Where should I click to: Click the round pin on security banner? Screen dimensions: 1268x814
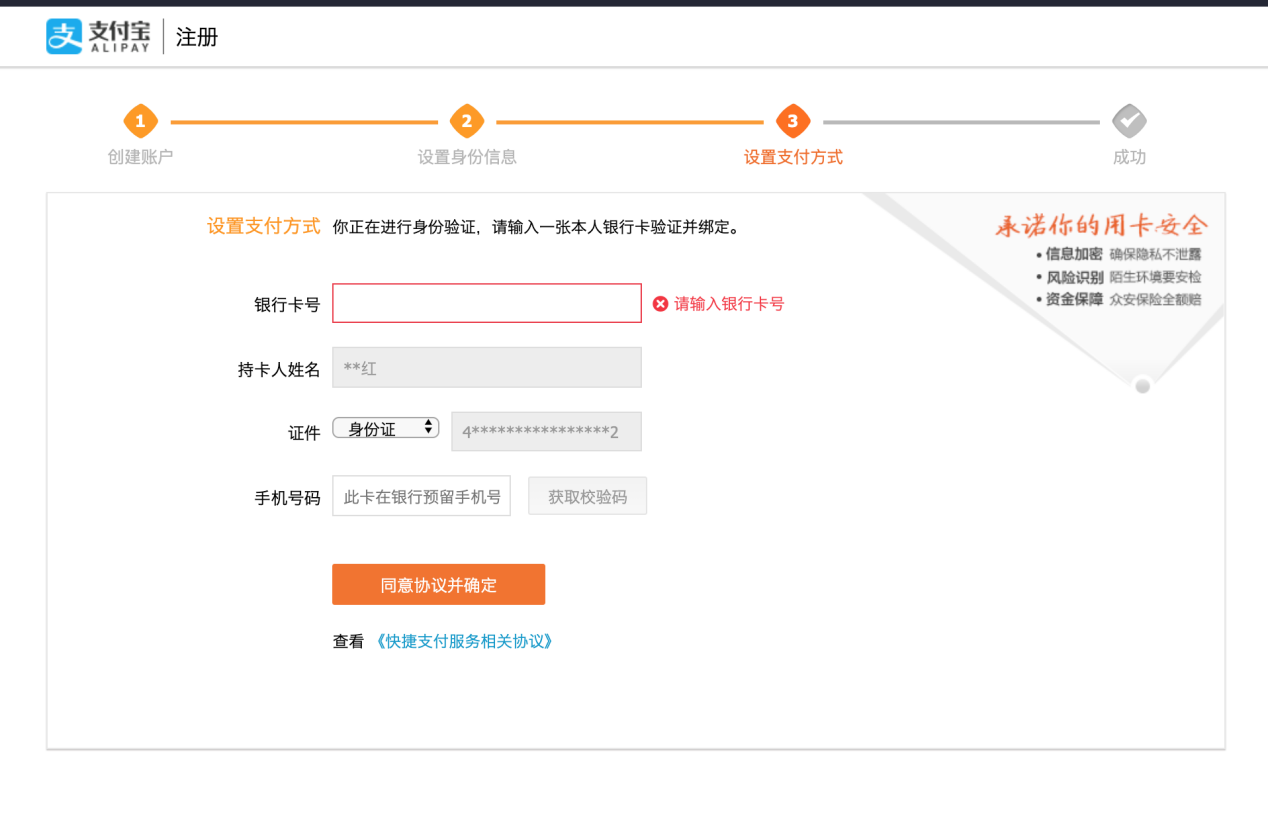(1143, 386)
